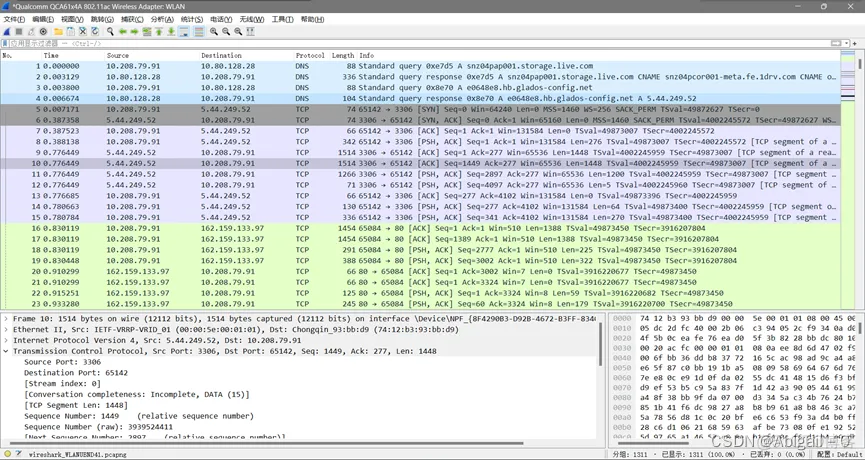Reset text to normal size
The image size is (865, 460).
coord(238,31)
